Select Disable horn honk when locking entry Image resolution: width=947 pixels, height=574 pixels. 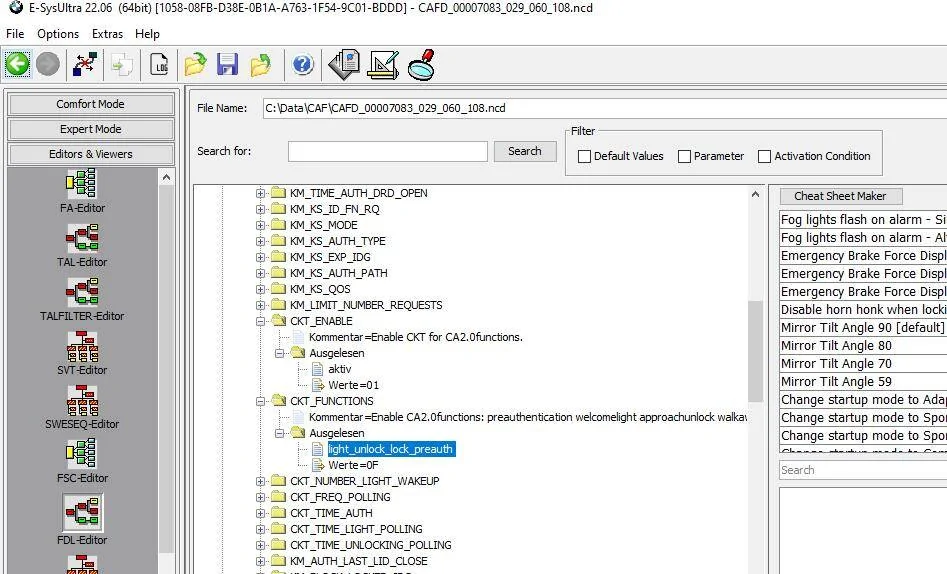(863, 309)
